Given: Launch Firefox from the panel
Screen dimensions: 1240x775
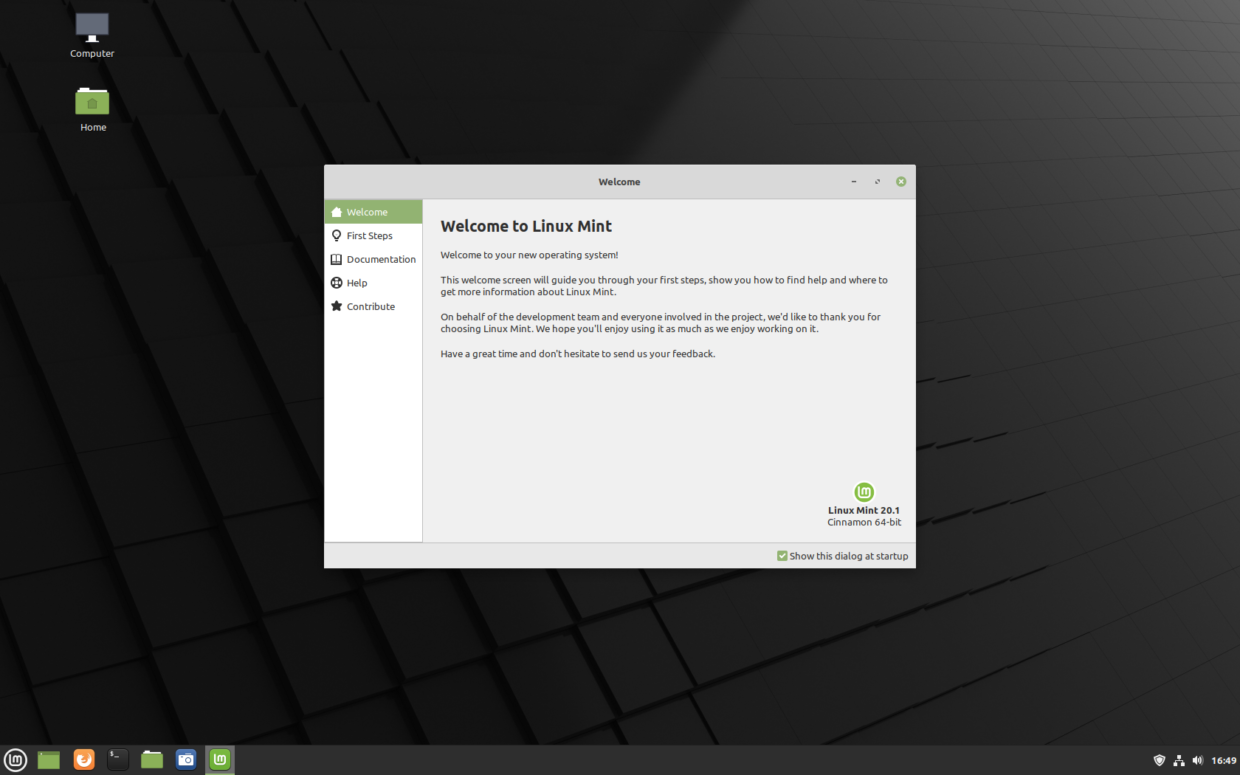Looking at the screenshot, I should click(84, 760).
